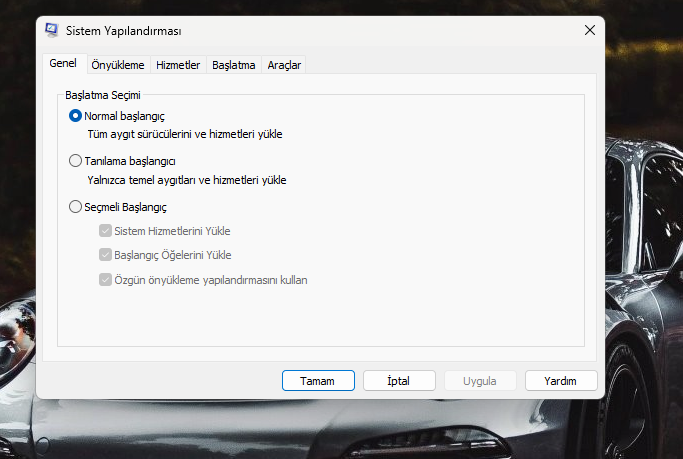Click the Sistem Yapılandırması title bar icon
Screen dimensions: 683x459
[51, 30]
